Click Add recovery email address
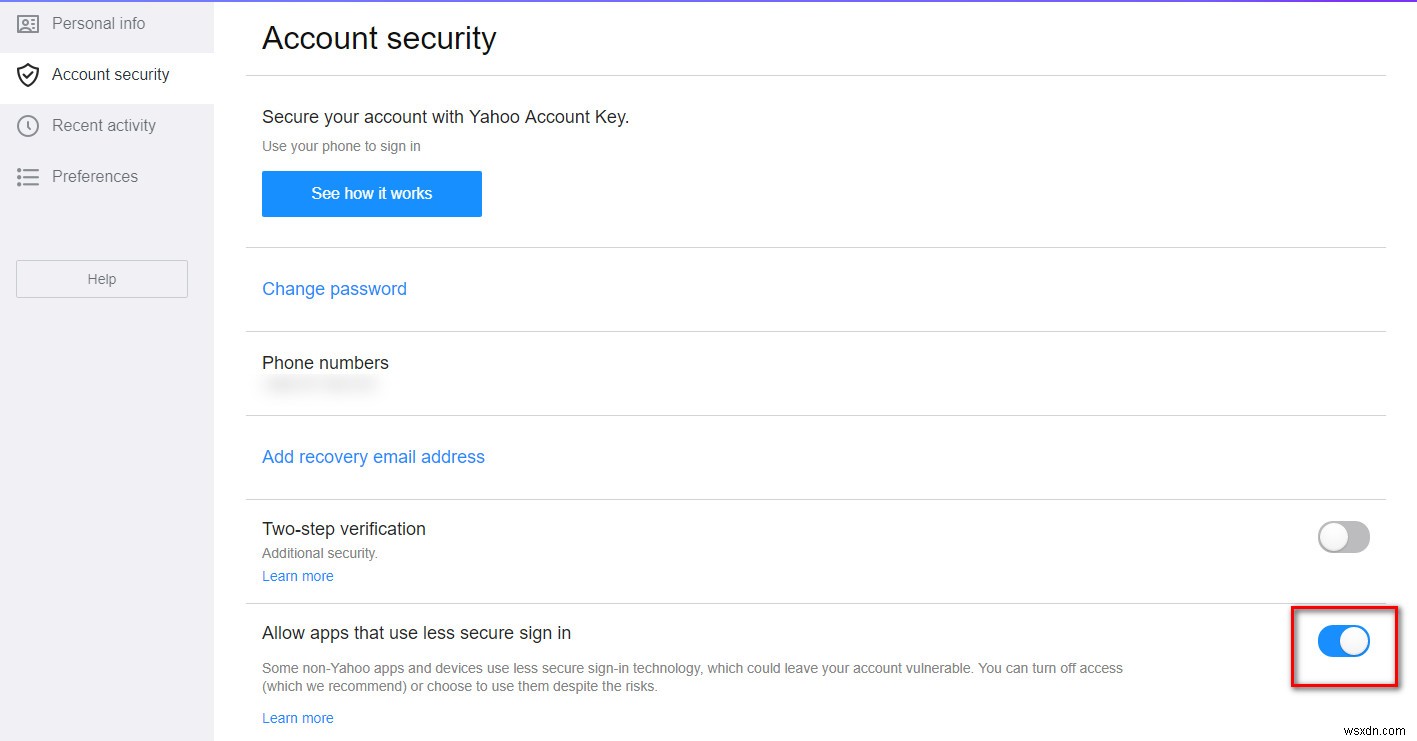1417x741 pixels. pos(373,456)
